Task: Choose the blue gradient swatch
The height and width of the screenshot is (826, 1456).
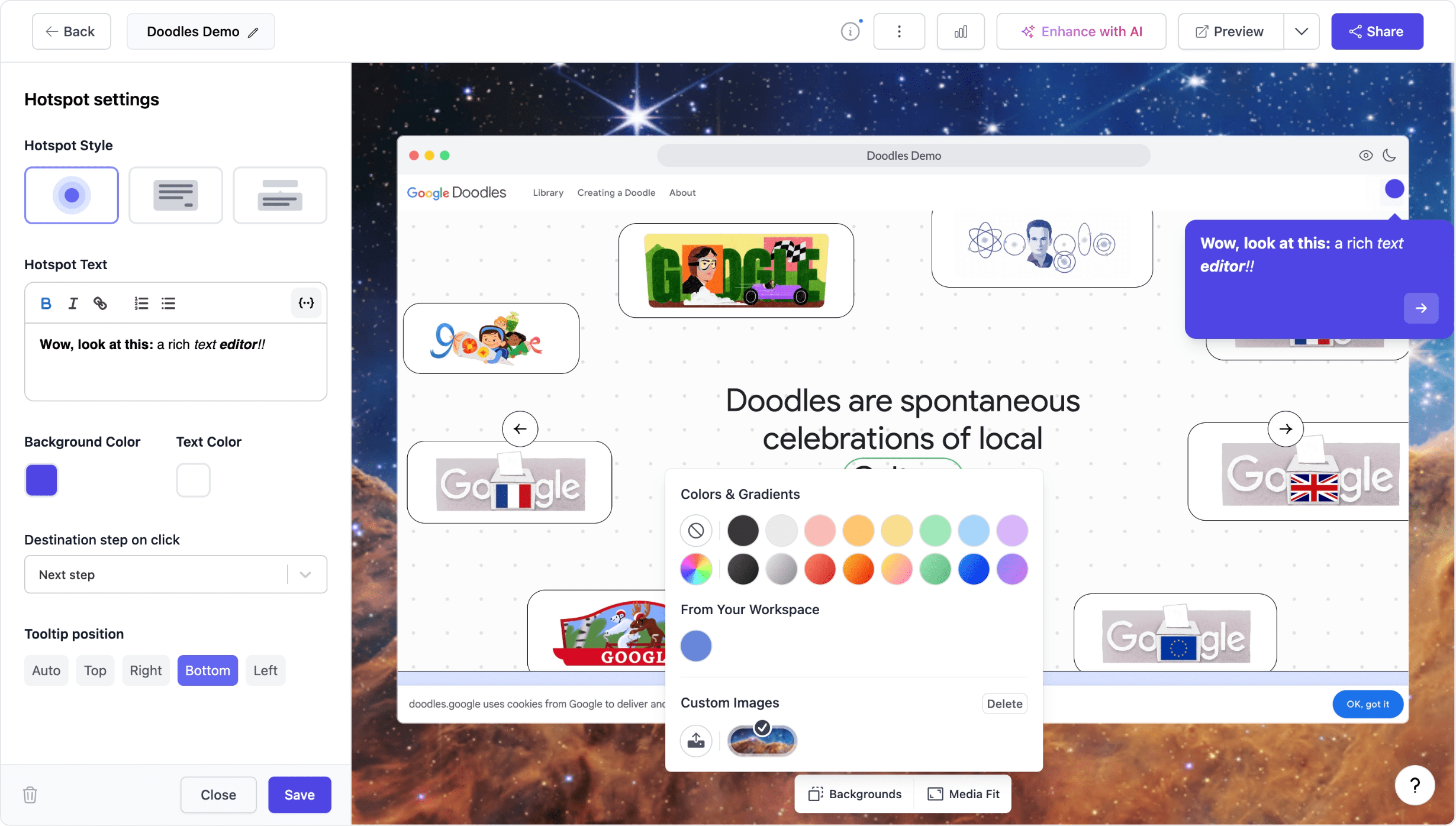Action: [974, 569]
